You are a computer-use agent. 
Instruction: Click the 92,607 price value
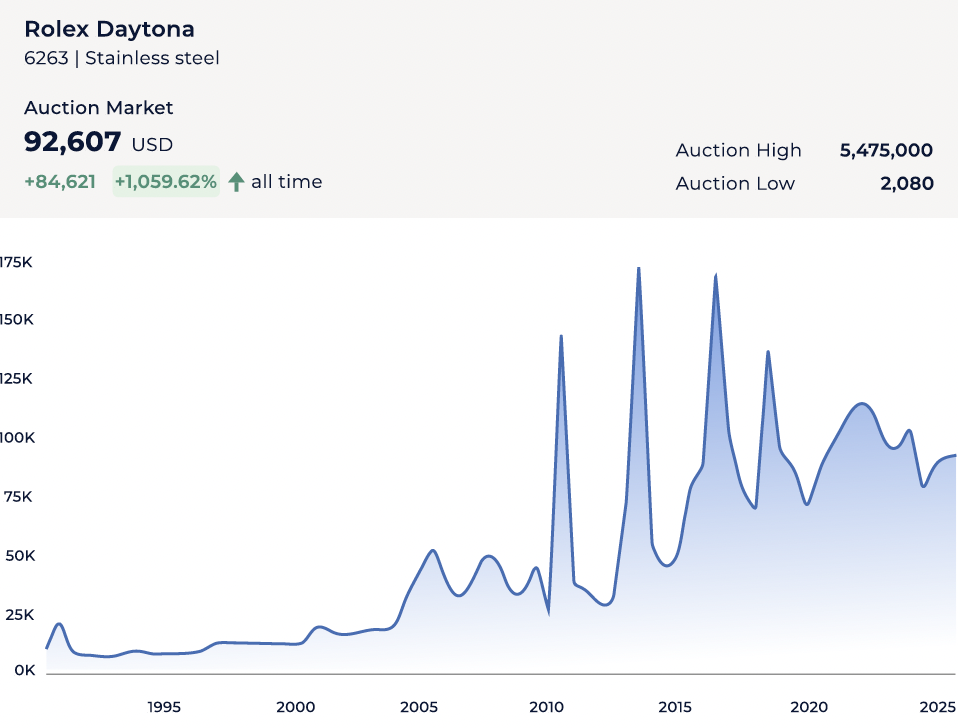click(73, 142)
